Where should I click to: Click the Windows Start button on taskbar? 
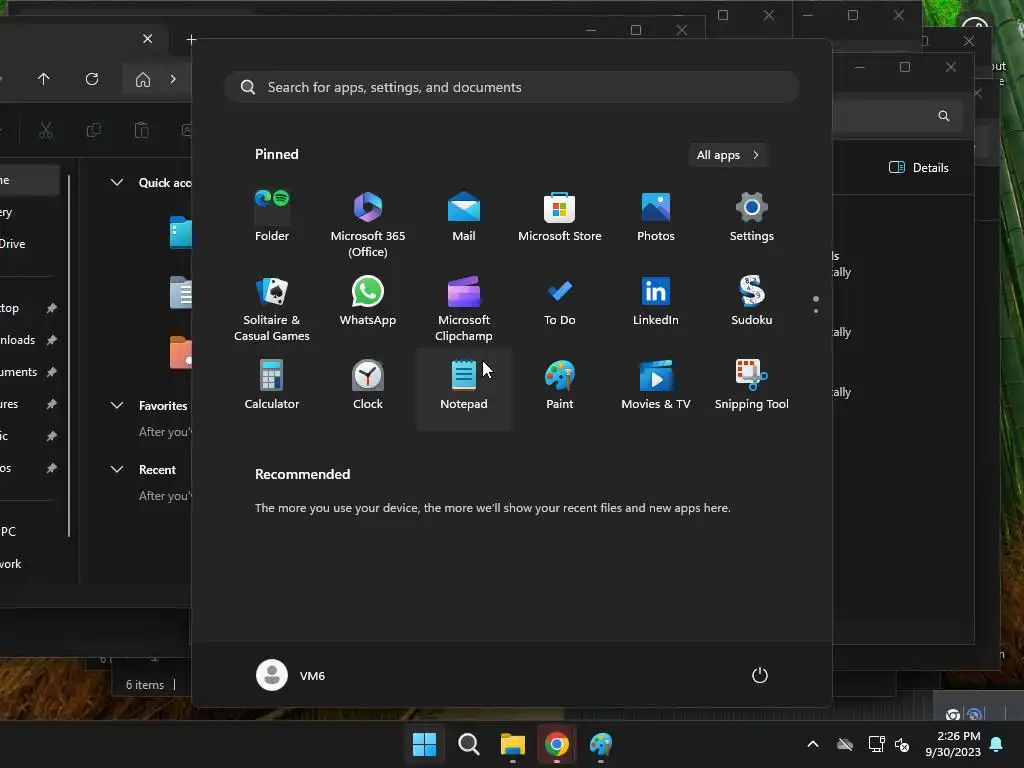point(424,744)
